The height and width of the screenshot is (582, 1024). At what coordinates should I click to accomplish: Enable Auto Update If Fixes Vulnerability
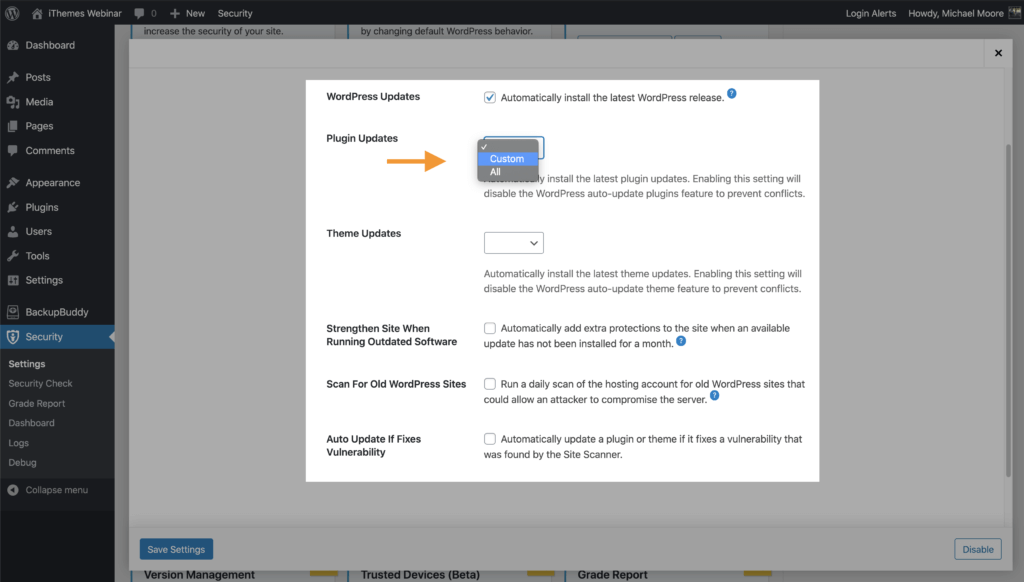point(490,439)
